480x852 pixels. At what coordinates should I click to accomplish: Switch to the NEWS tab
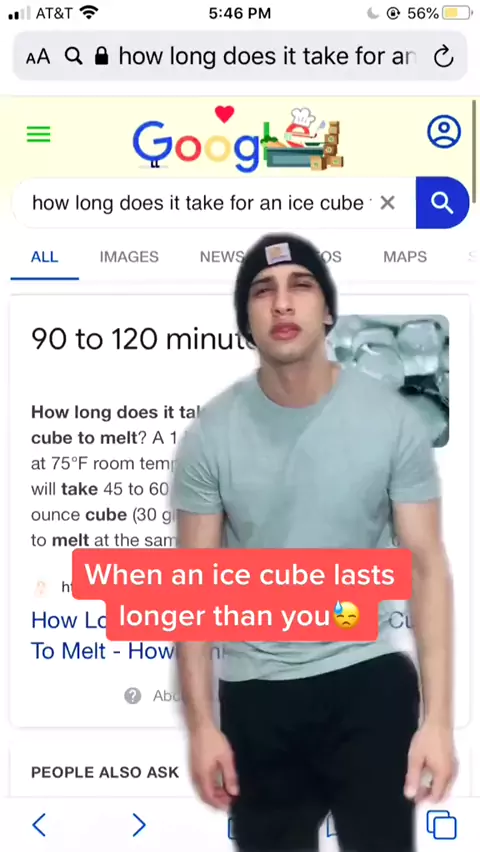222,256
